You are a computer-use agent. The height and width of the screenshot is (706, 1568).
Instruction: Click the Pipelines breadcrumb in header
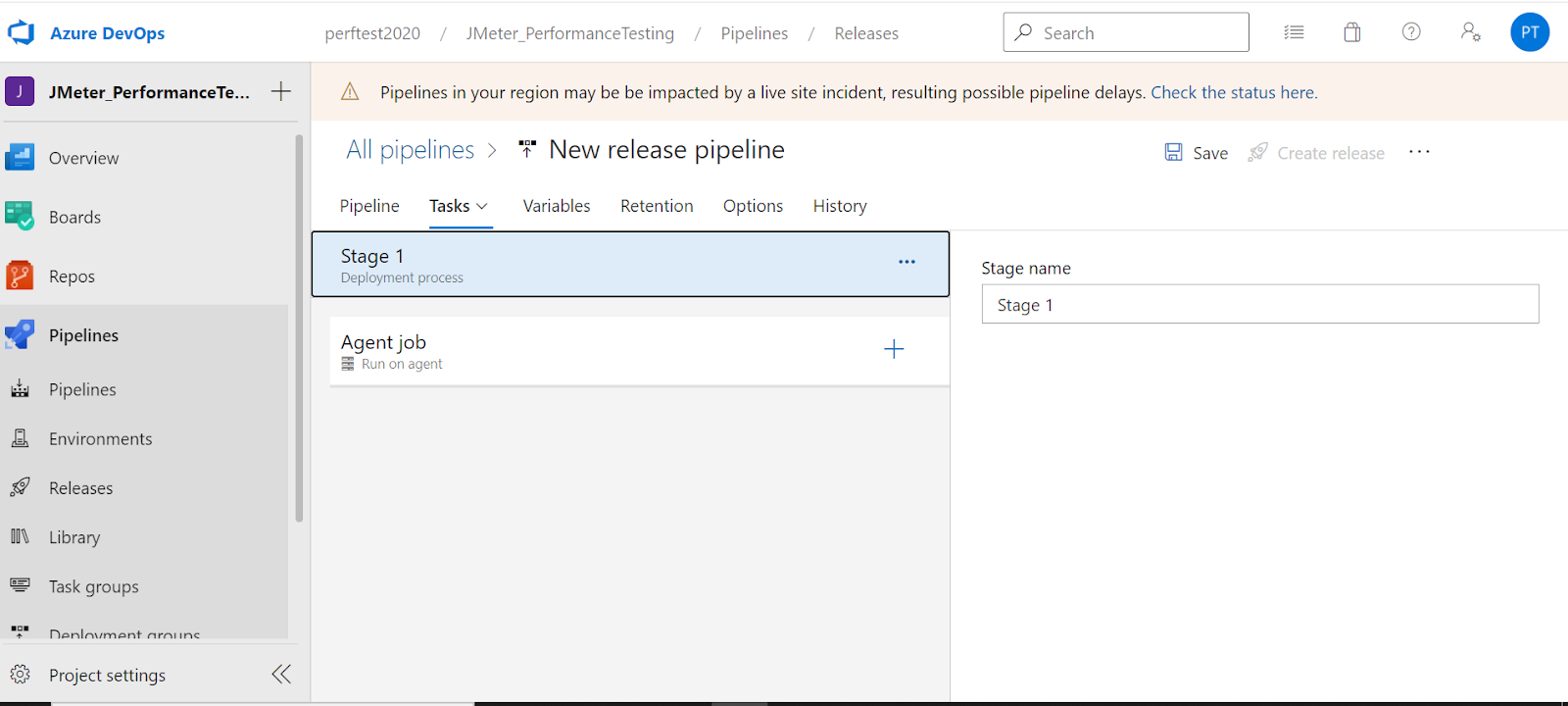coord(754,33)
